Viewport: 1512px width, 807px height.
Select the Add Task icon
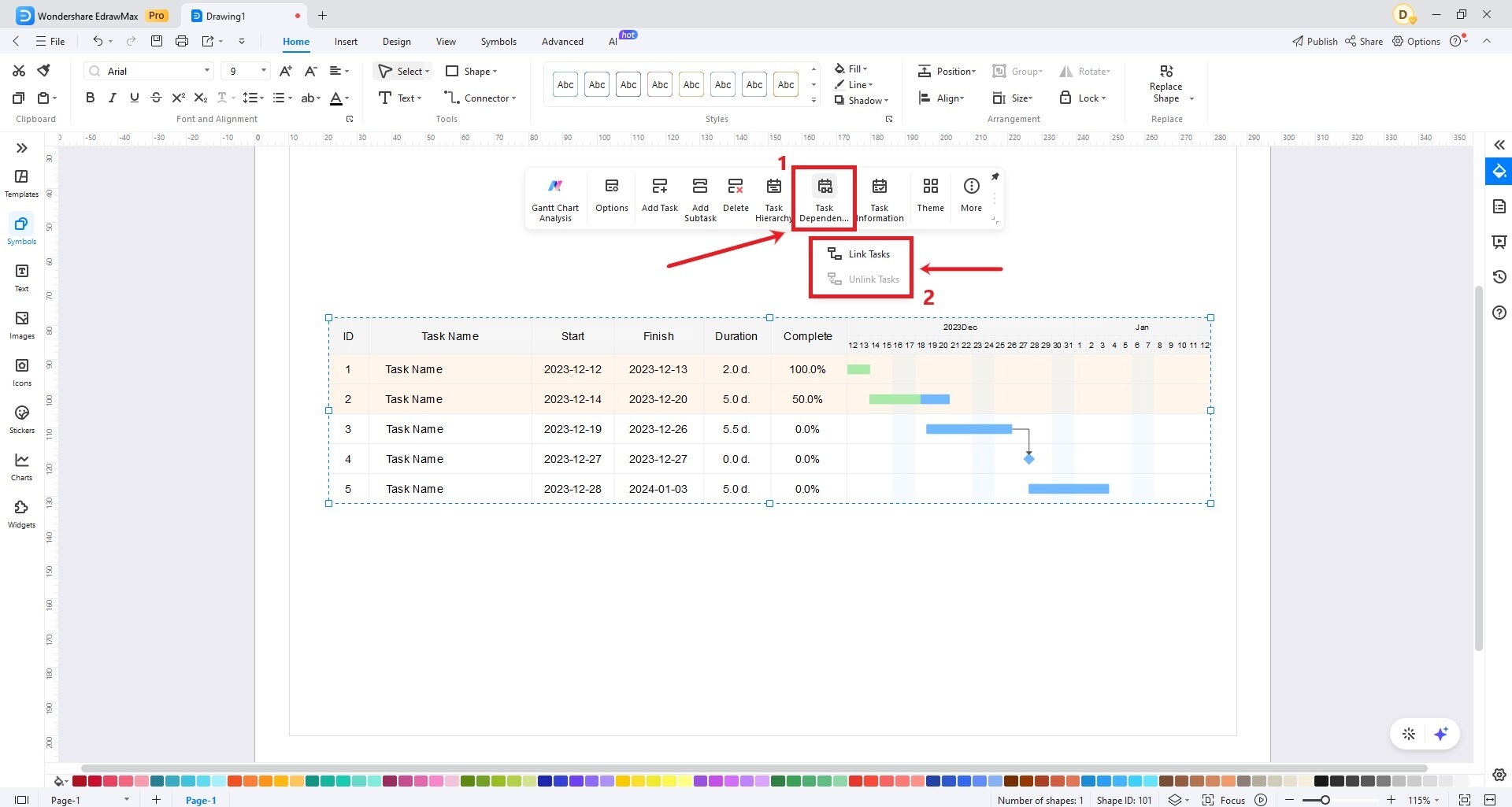659,195
